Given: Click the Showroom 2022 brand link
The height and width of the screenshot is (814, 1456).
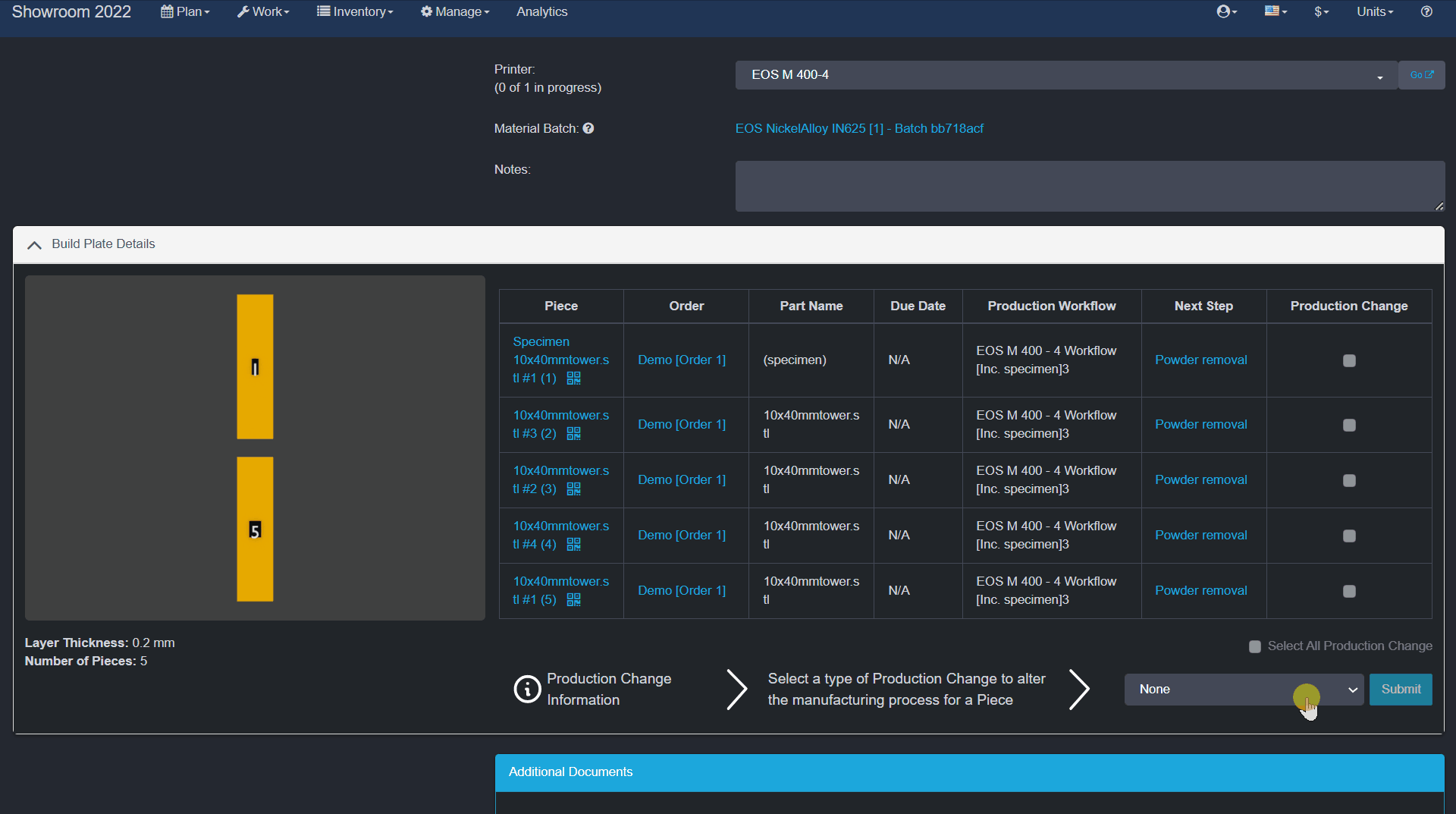Looking at the screenshot, I should click(71, 11).
